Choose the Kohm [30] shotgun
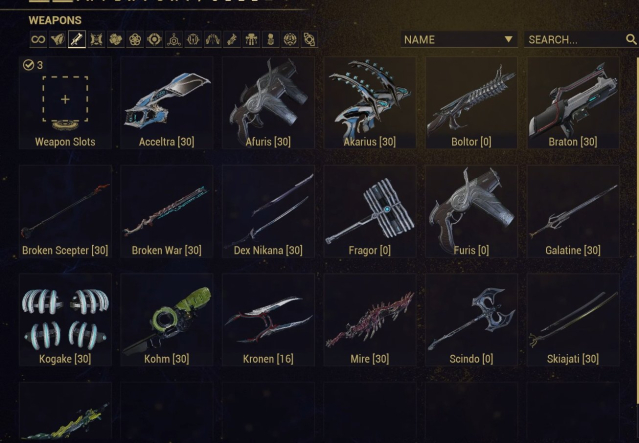Screen dimensions: 639x443 coord(167,320)
